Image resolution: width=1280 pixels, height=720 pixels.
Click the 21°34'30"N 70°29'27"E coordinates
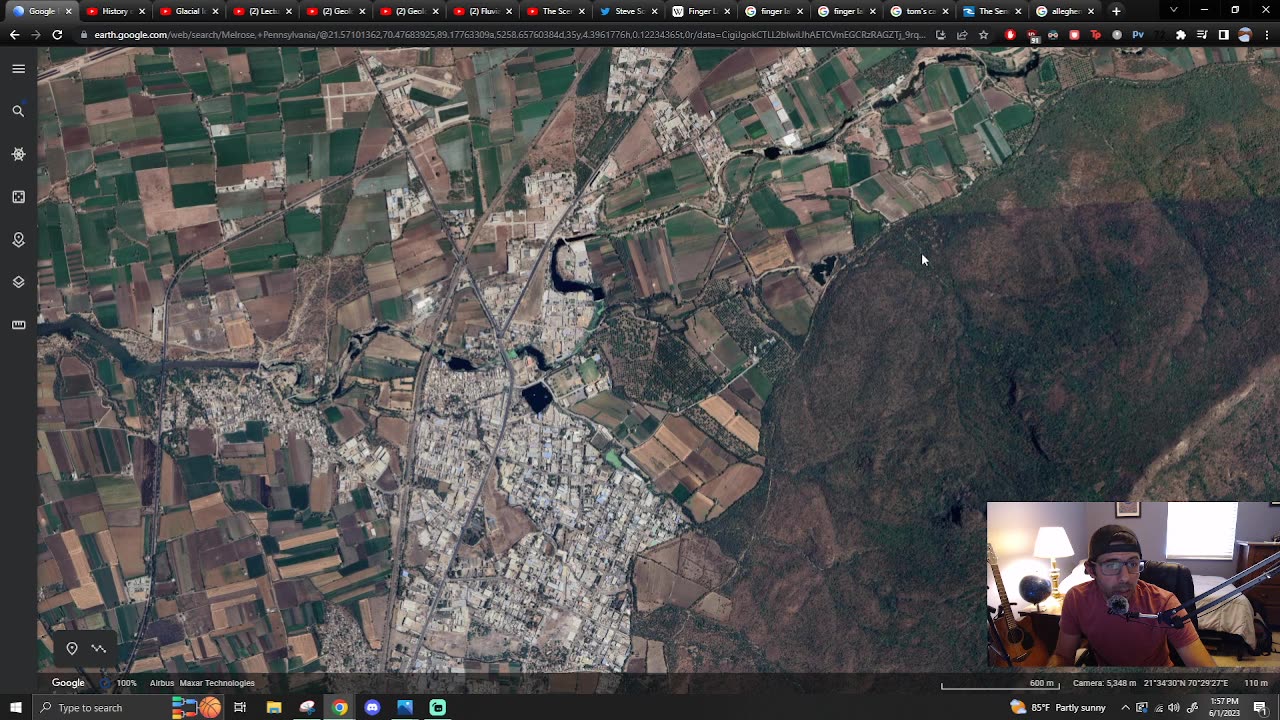pos(1185,683)
